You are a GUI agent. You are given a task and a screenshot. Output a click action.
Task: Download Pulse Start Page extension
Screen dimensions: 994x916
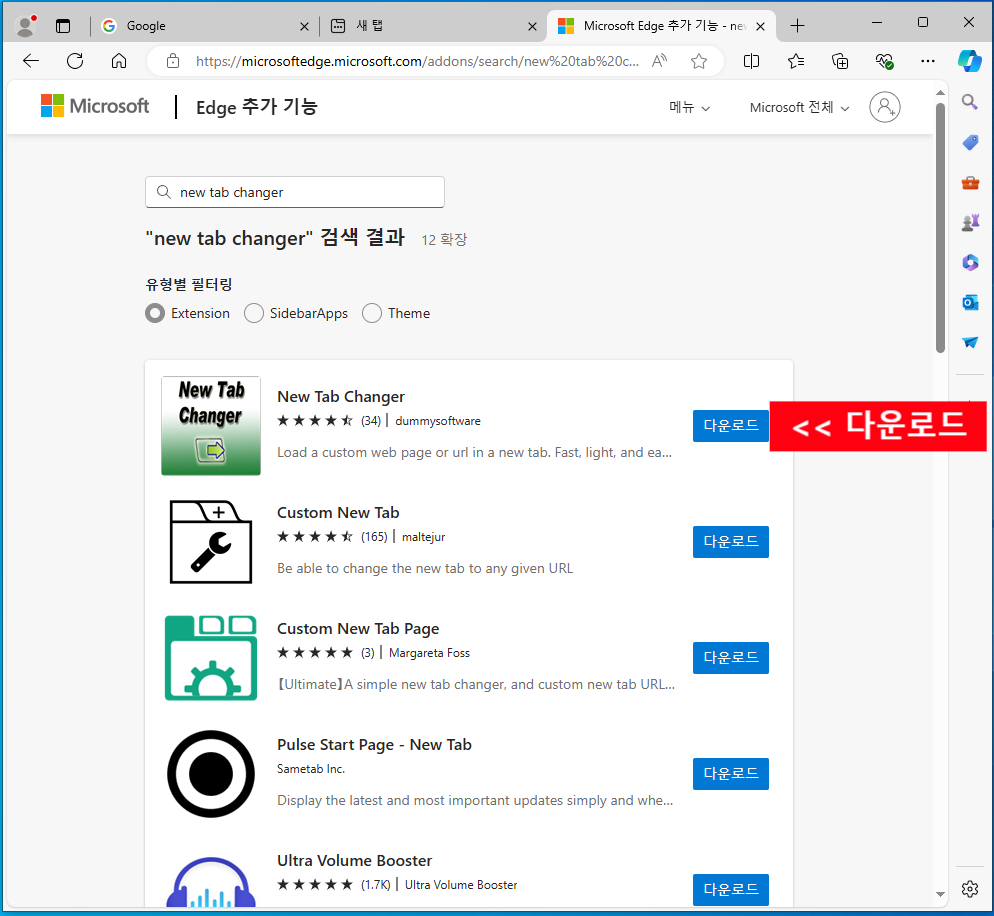coord(731,774)
